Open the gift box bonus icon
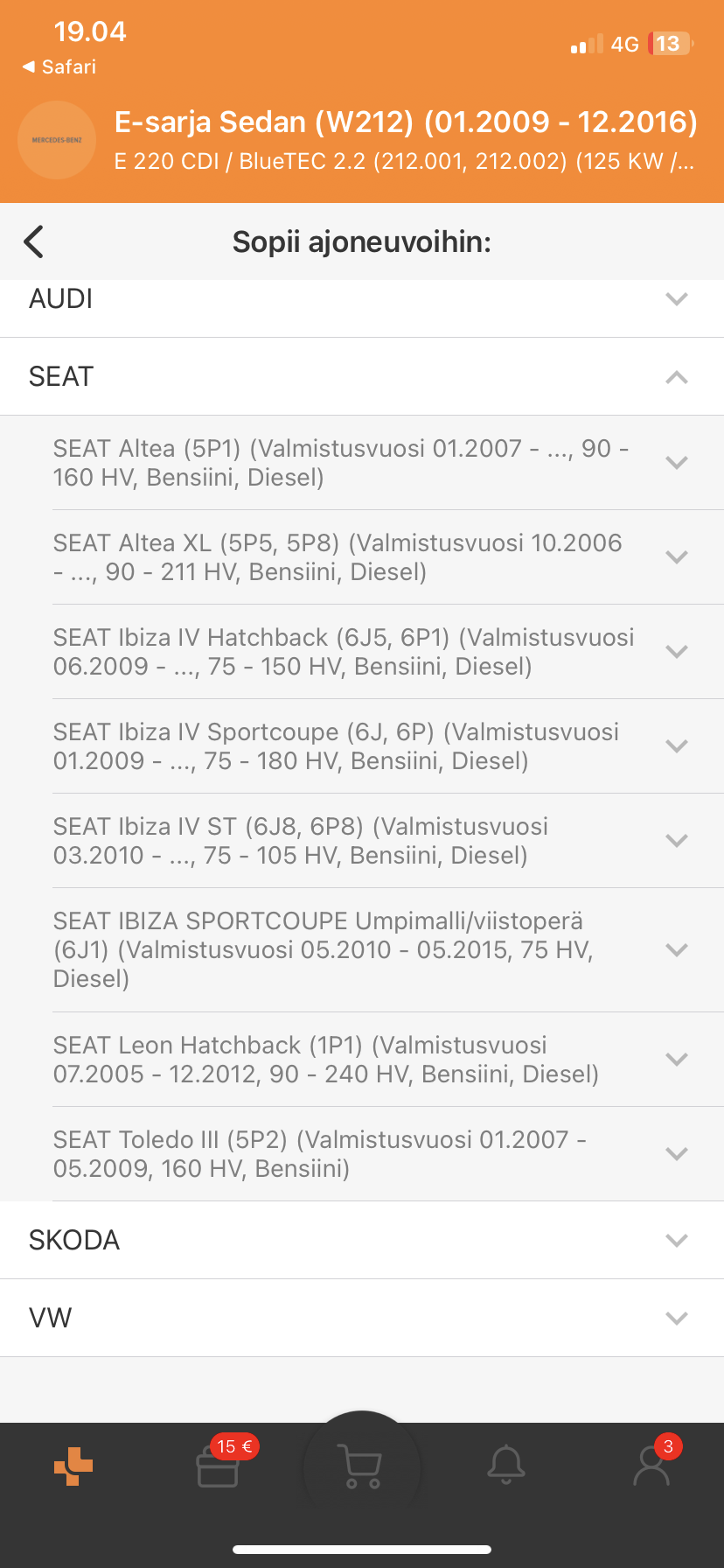The image size is (724, 1568). click(218, 1466)
